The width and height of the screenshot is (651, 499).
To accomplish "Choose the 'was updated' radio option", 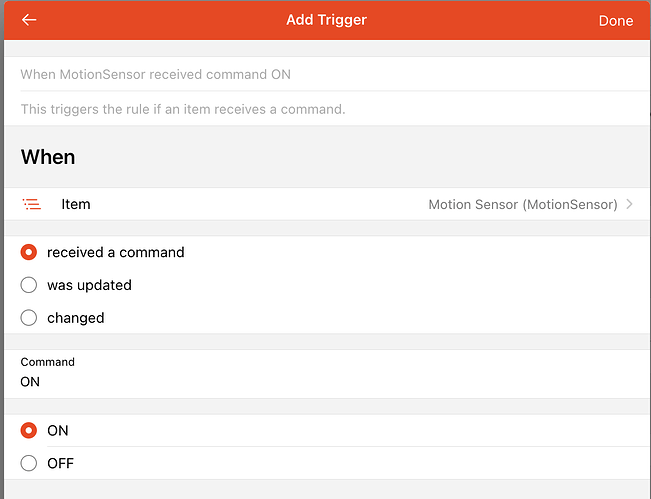I will [x=29, y=285].
